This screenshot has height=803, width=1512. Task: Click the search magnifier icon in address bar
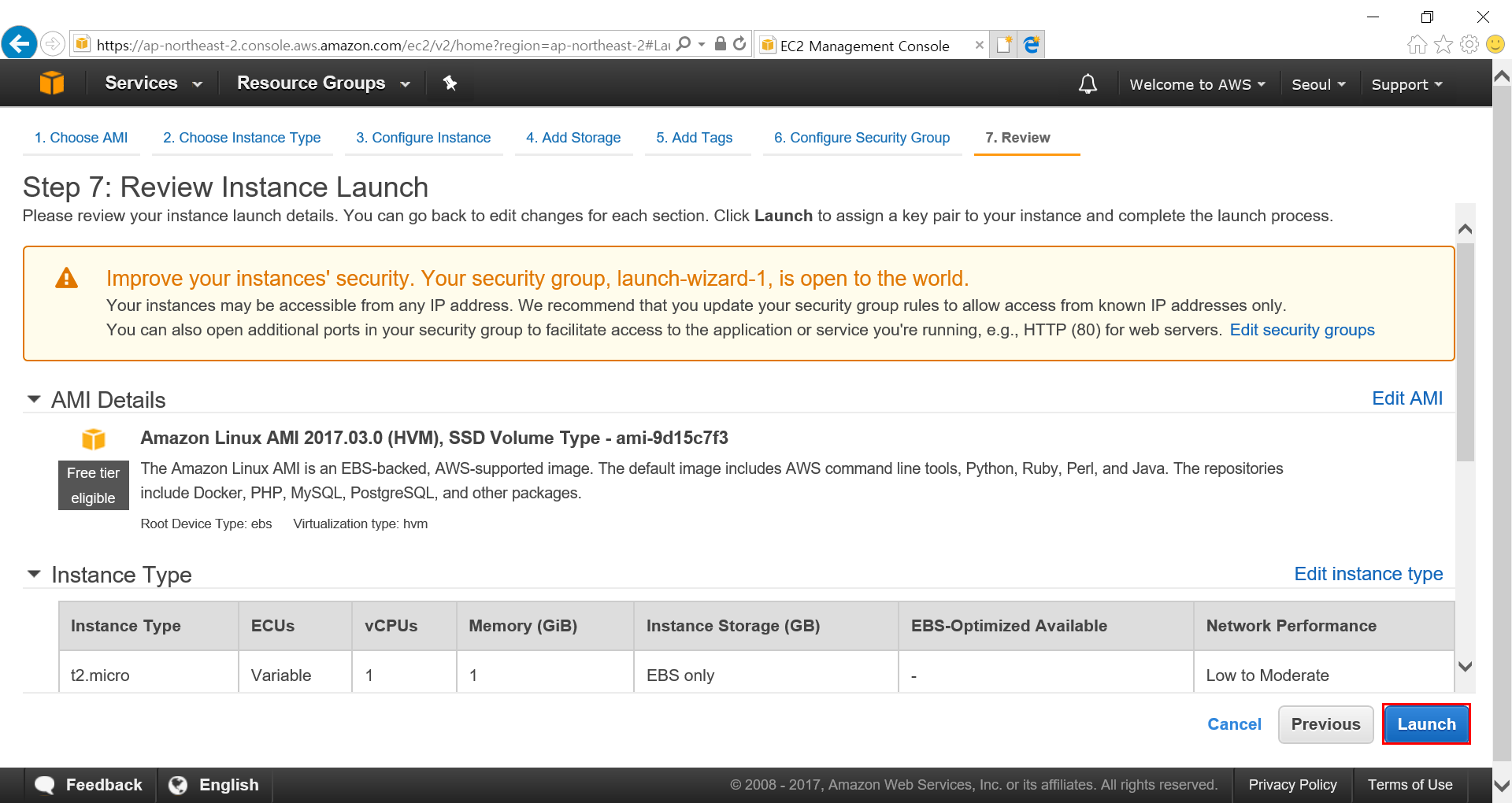(x=684, y=44)
